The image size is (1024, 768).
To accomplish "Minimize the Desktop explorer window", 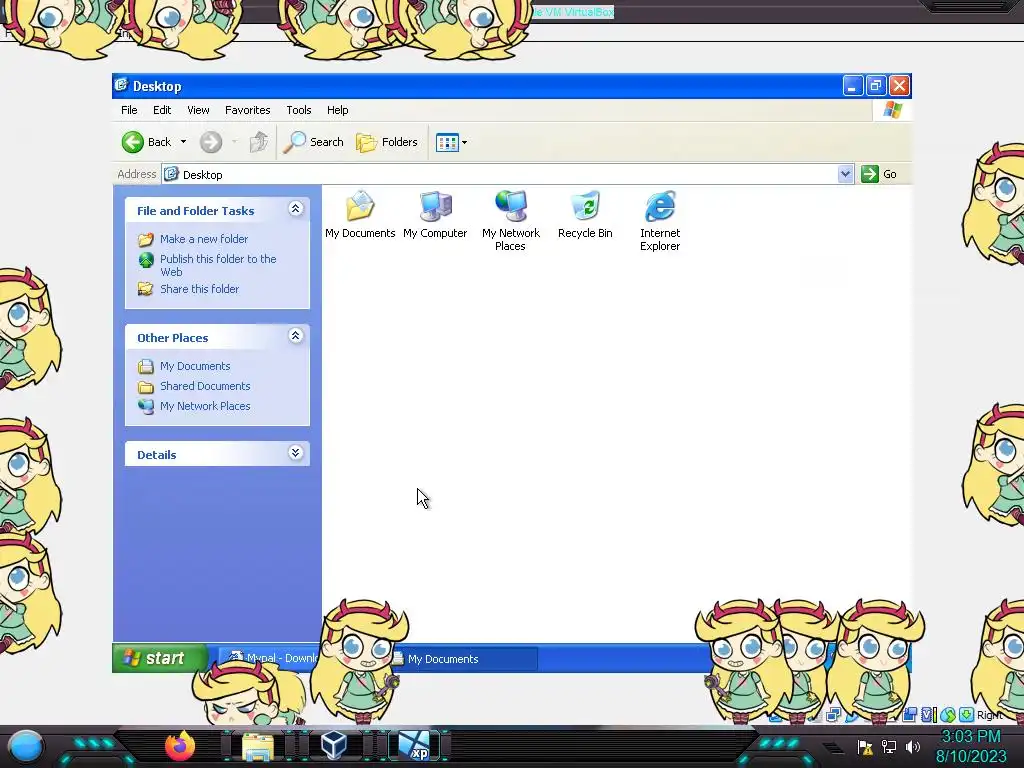I will pos(852,86).
